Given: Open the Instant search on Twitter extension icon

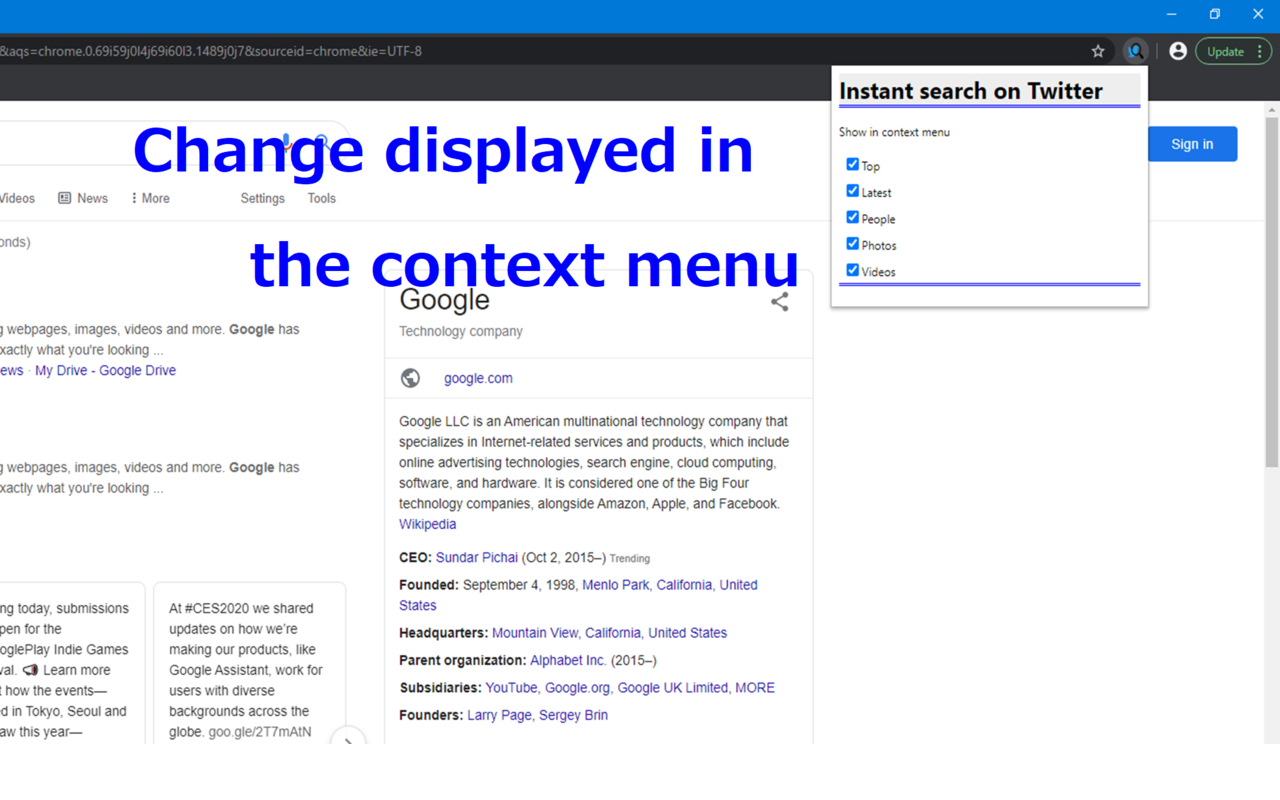Looking at the screenshot, I should click(x=1135, y=51).
